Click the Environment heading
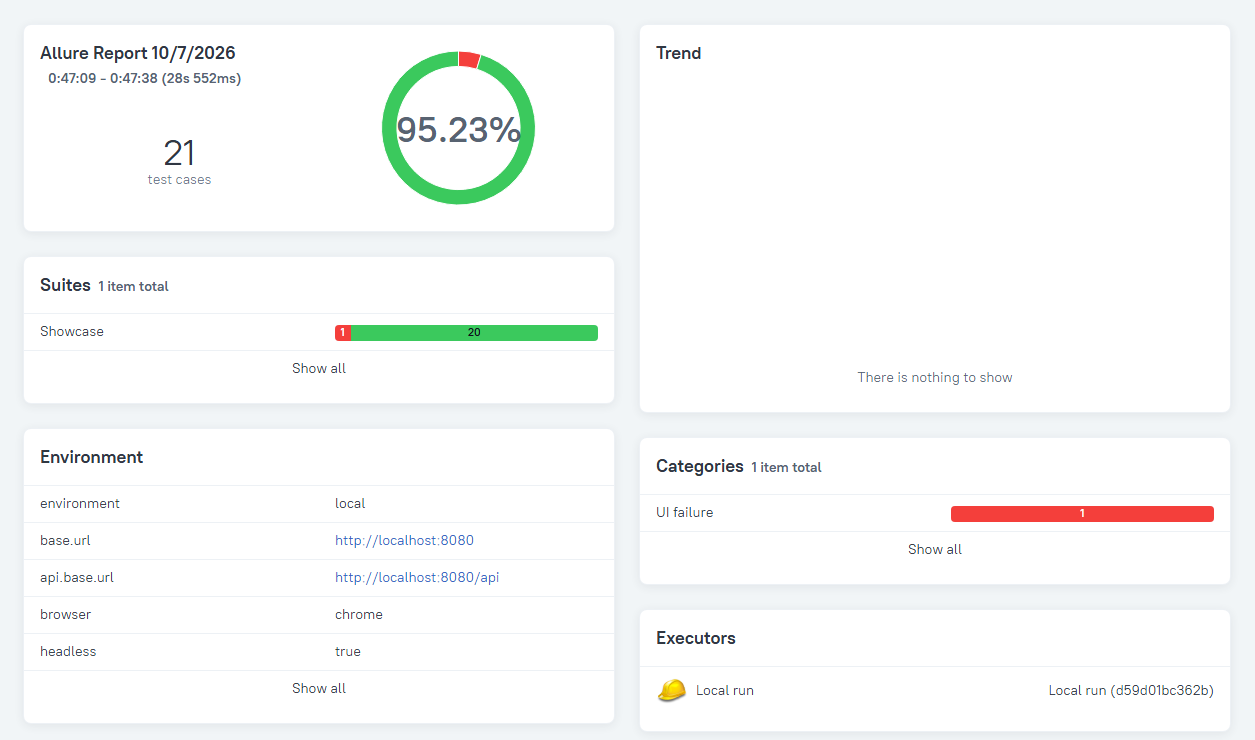 [92, 457]
